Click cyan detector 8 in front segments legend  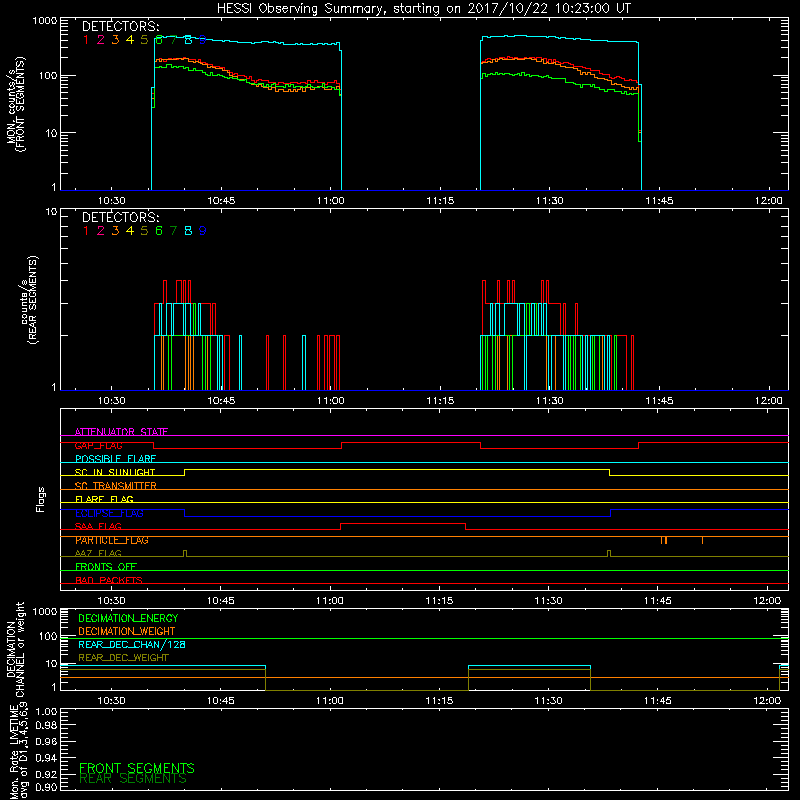188,40
